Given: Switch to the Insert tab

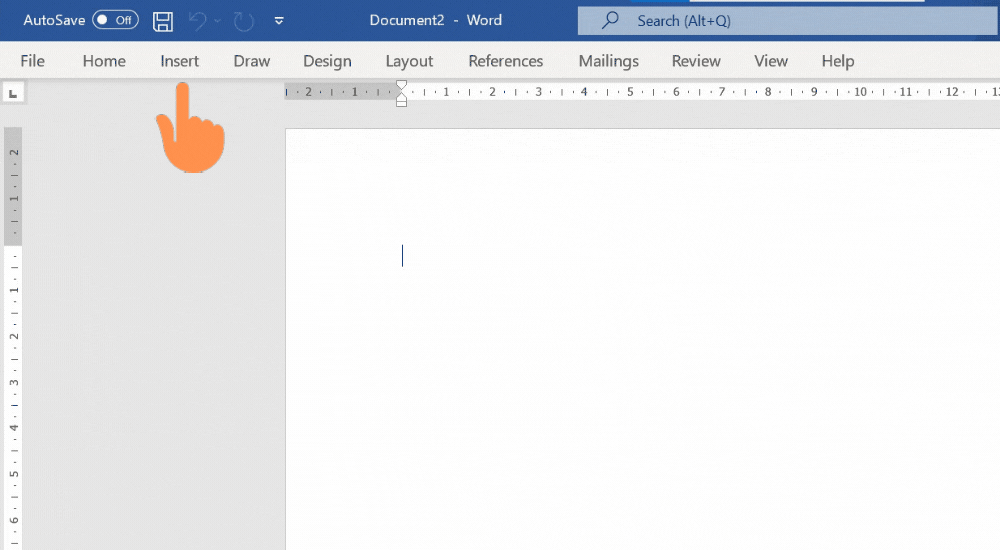Looking at the screenshot, I should [x=180, y=61].
